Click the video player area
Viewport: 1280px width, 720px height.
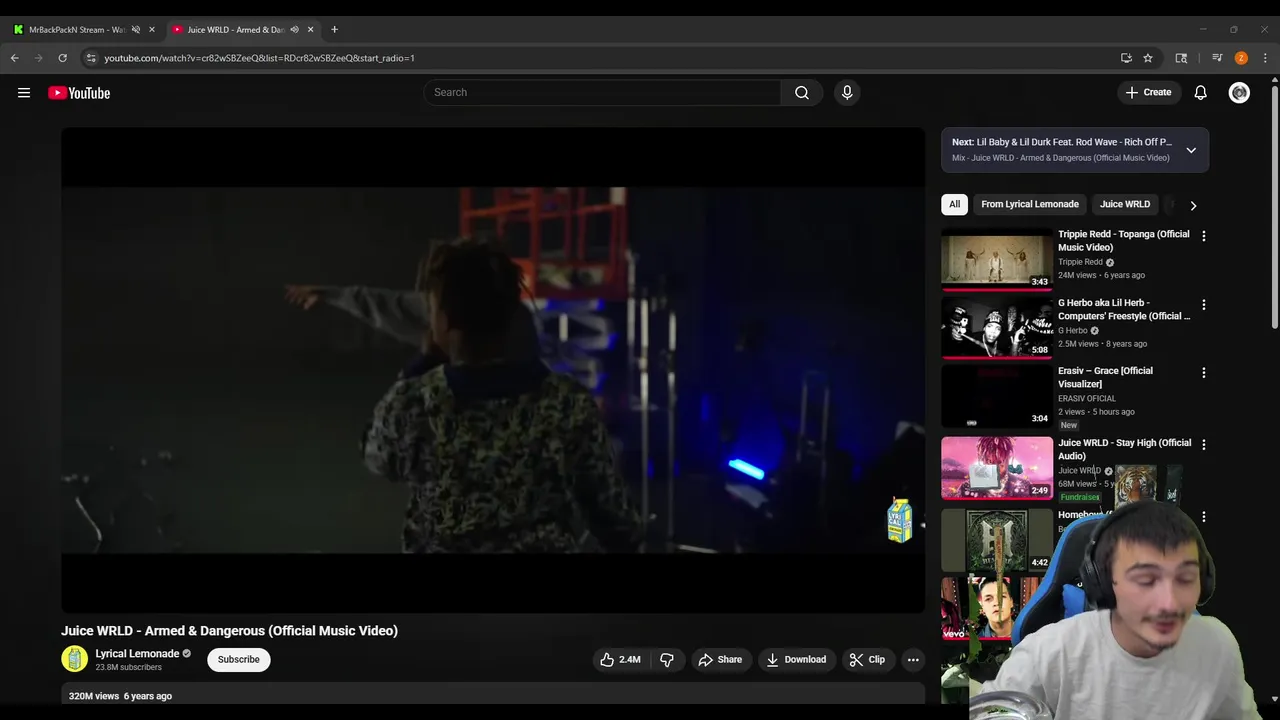point(493,370)
